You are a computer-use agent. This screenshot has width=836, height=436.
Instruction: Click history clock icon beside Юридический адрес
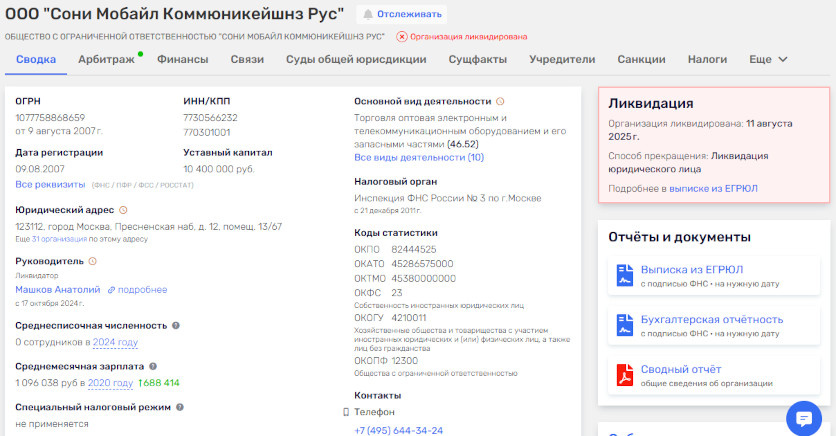123,210
